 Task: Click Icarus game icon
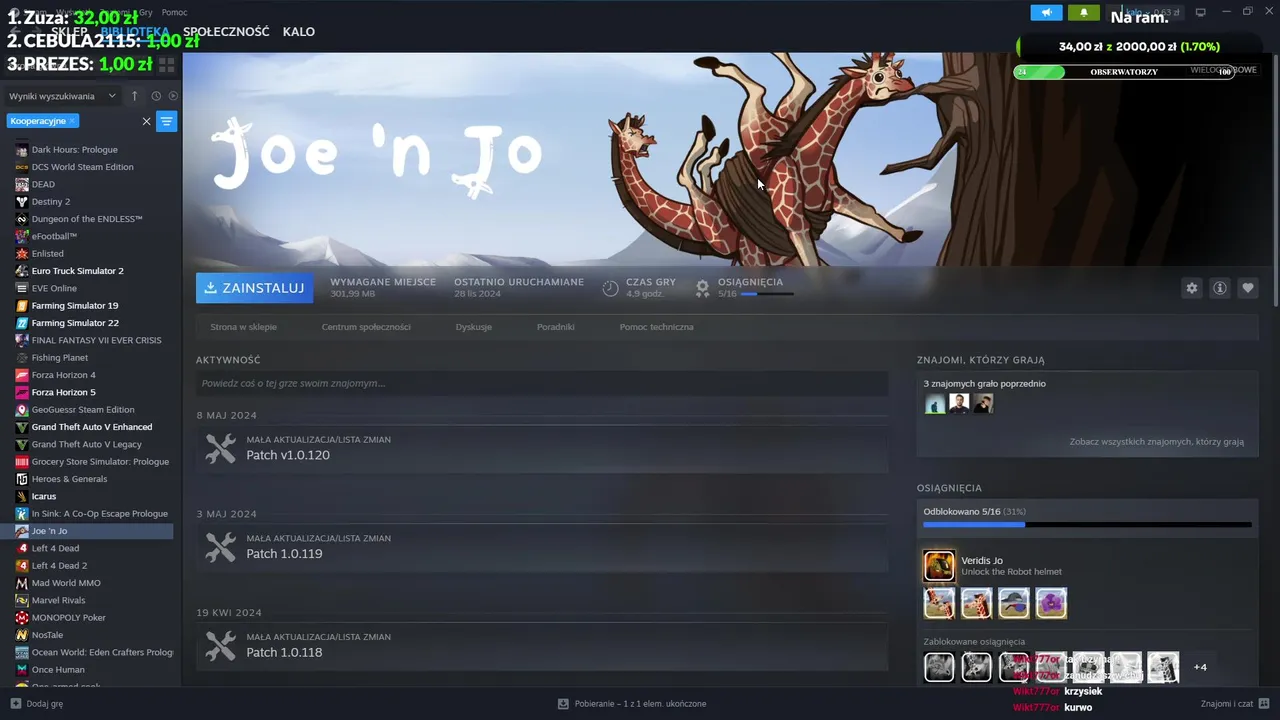pyautogui.click(x=22, y=496)
